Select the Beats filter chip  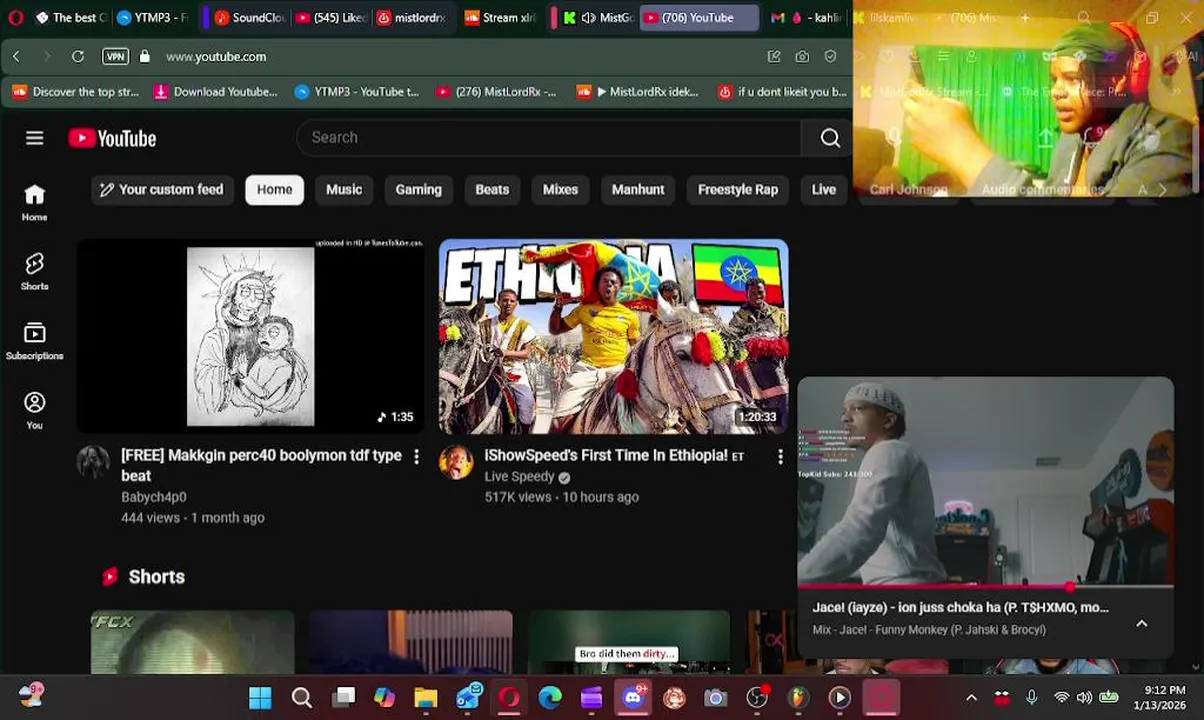coord(492,190)
